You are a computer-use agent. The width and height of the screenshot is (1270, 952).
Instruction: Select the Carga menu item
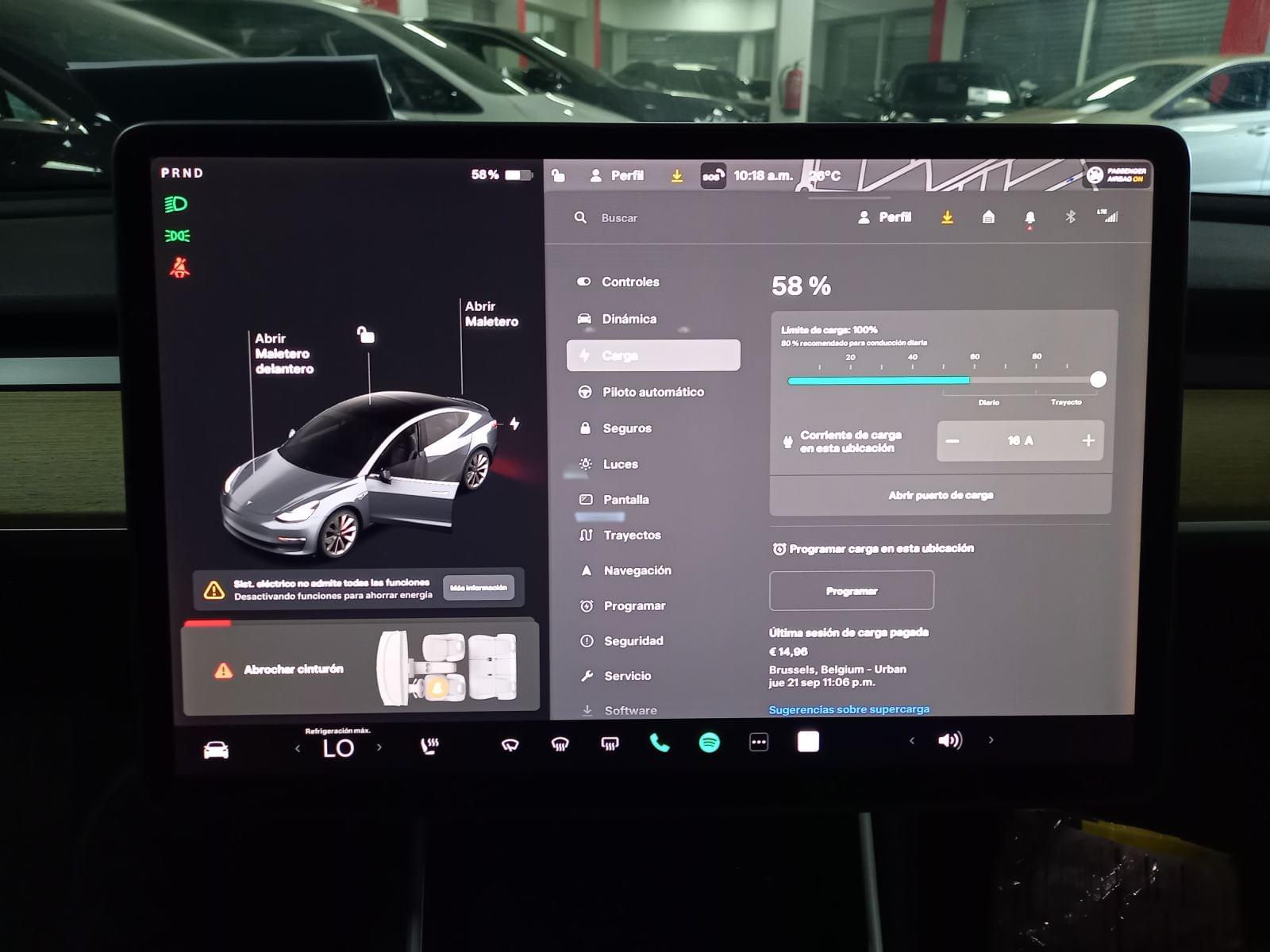click(x=653, y=355)
